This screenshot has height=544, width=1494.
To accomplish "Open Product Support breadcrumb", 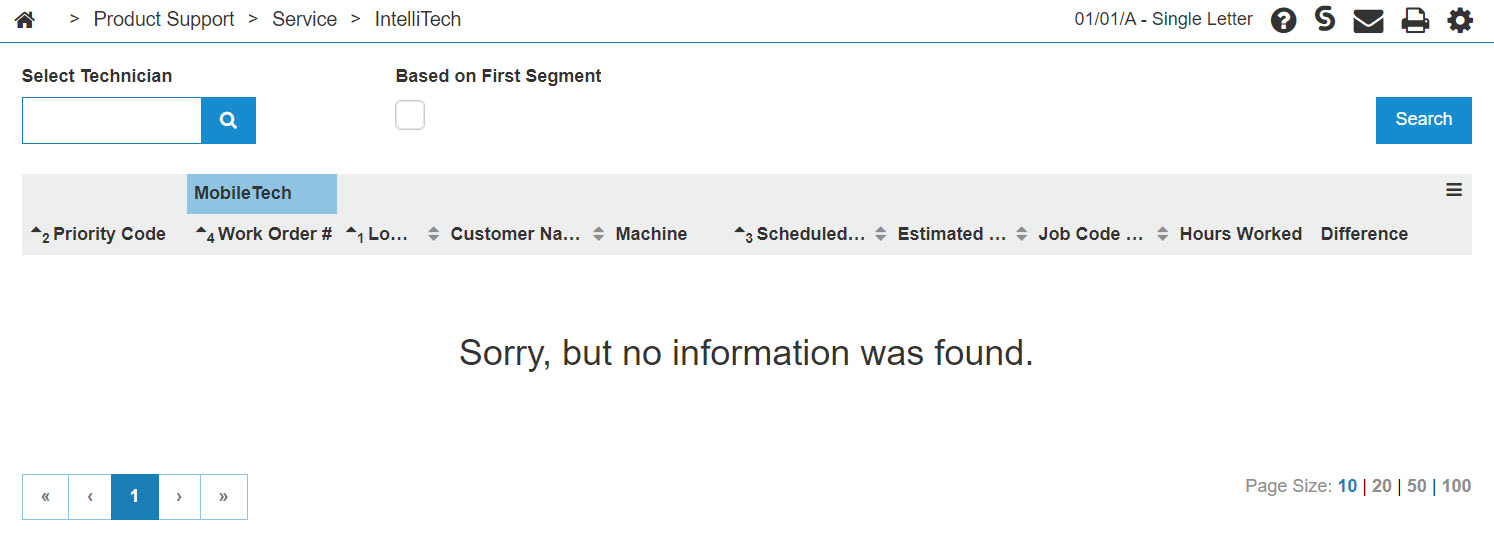I will (x=164, y=19).
